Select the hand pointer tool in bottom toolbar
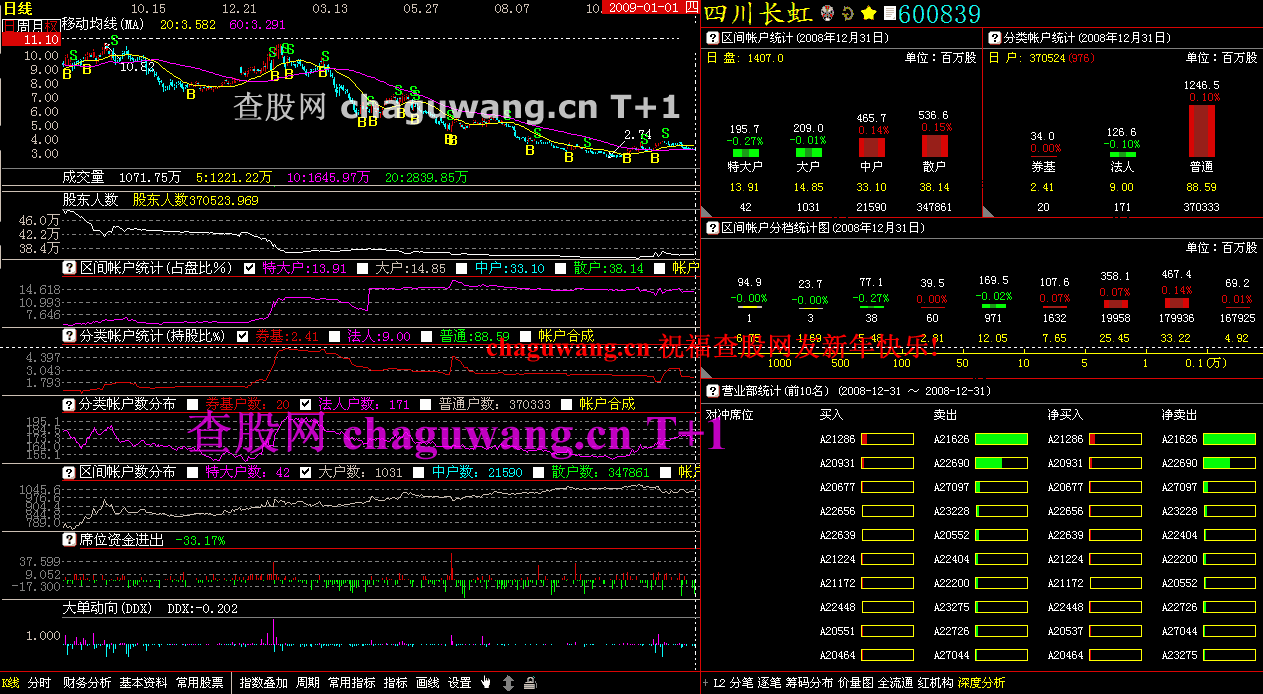1263x694 pixels. tap(486, 683)
